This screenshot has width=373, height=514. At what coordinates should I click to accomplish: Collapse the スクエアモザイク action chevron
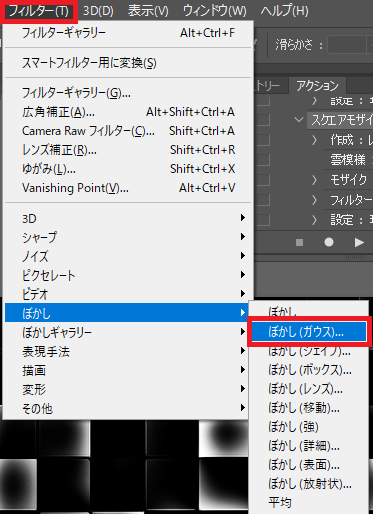(299, 119)
